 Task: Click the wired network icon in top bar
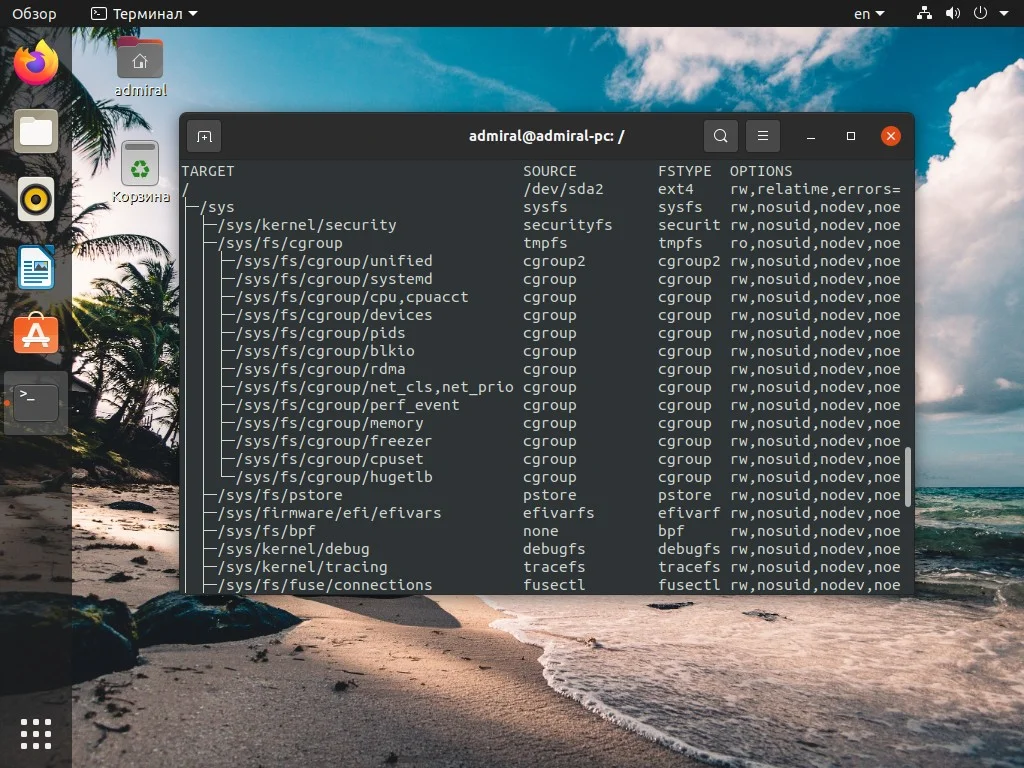click(923, 13)
